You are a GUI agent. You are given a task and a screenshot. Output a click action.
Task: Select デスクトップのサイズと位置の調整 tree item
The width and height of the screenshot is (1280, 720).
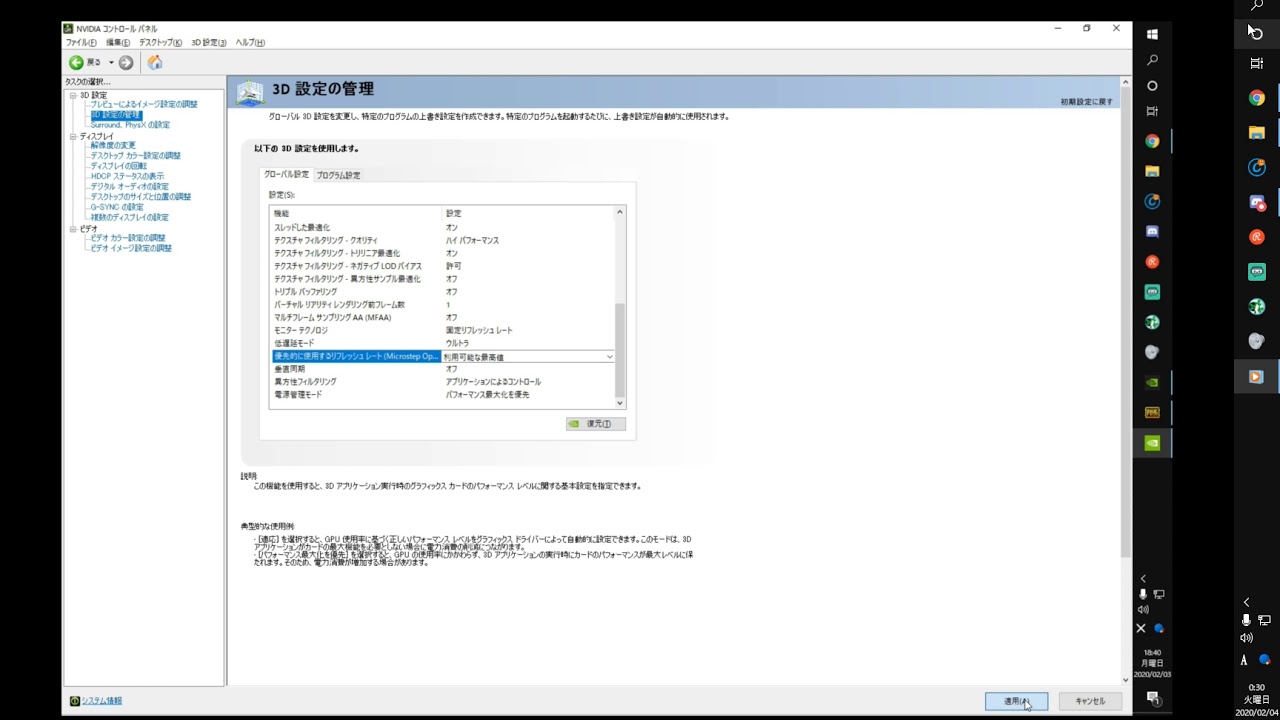point(140,197)
